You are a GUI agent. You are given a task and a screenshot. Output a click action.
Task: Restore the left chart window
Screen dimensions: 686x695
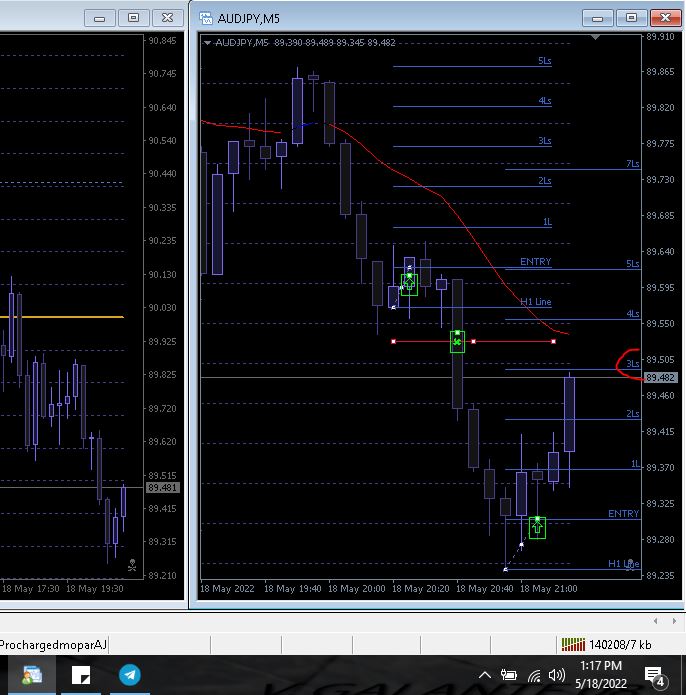133,18
